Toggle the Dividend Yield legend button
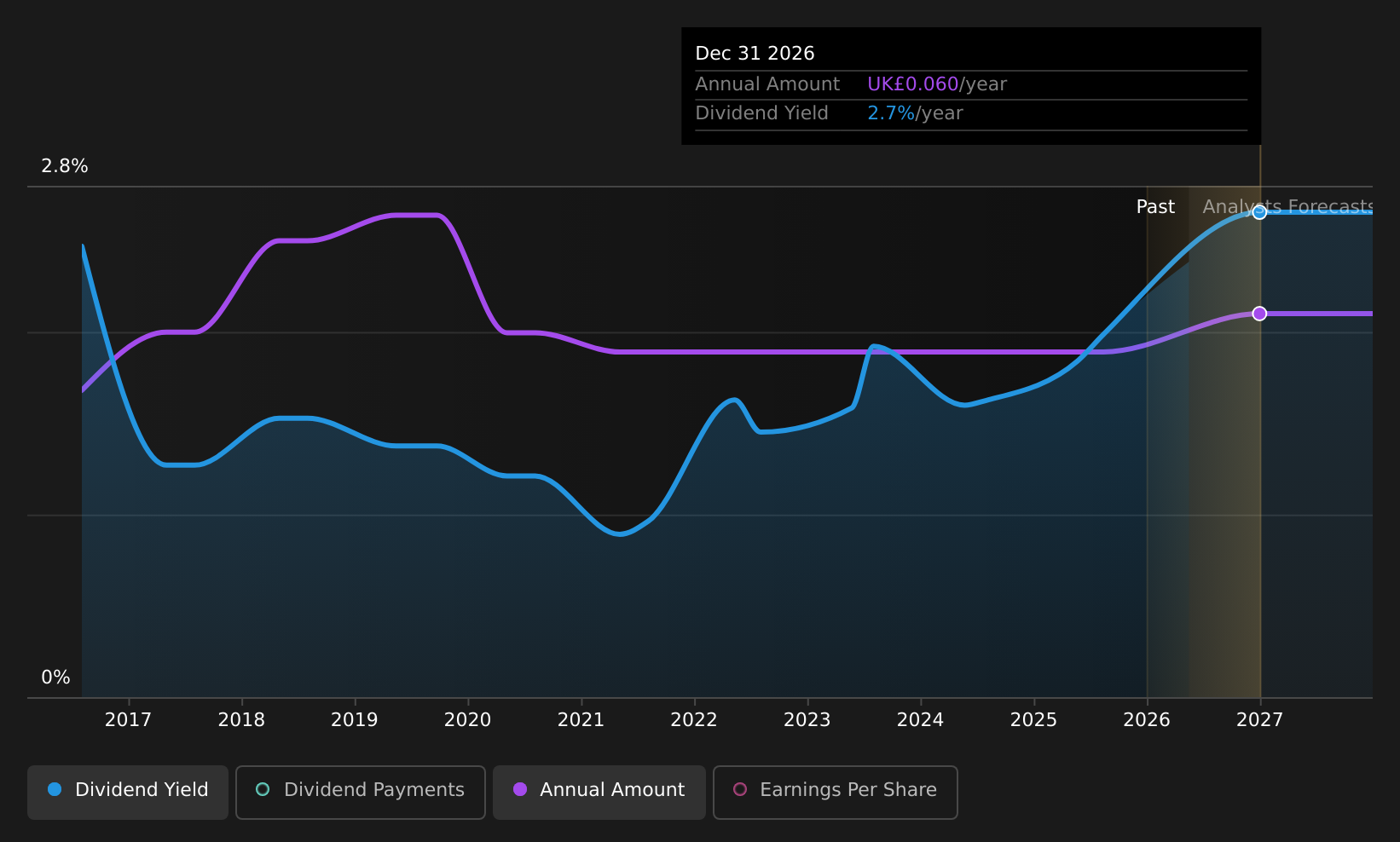The image size is (1400, 842). click(x=128, y=792)
